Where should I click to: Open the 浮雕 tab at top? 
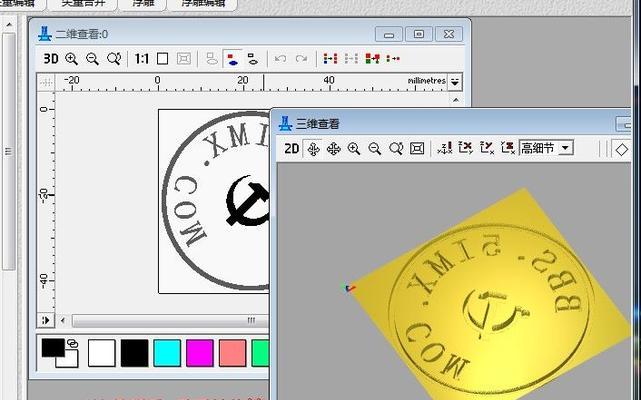(x=143, y=4)
